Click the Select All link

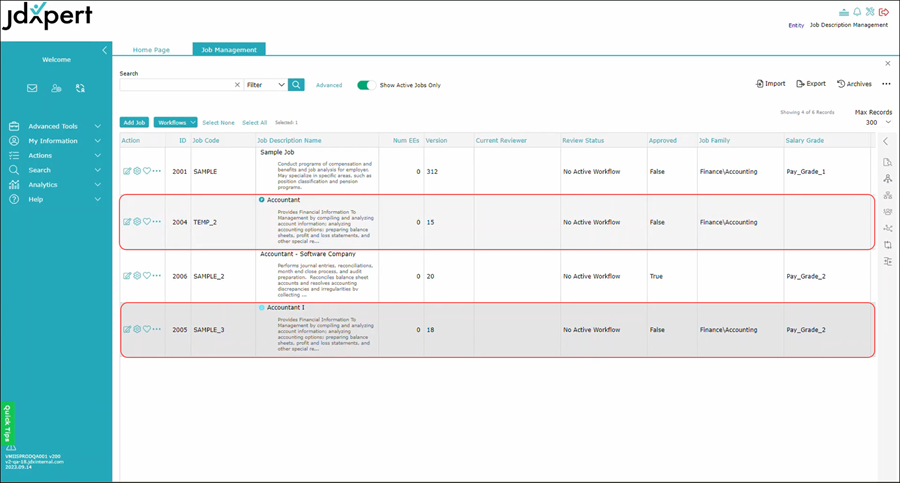[x=254, y=122]
